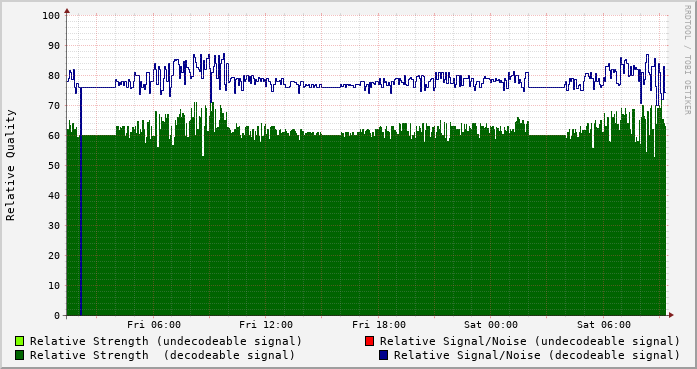This screenshot has height=369, width=697.
Task: Click the Fri 06:00 time label
Action: [x=154, y=325]
